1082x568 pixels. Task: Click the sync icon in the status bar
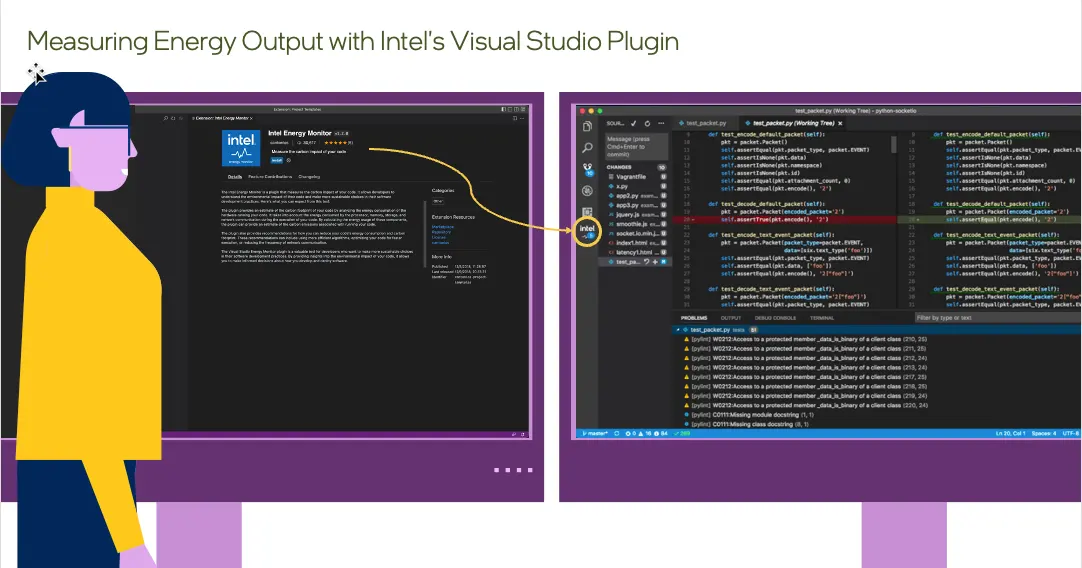(617, 434)
